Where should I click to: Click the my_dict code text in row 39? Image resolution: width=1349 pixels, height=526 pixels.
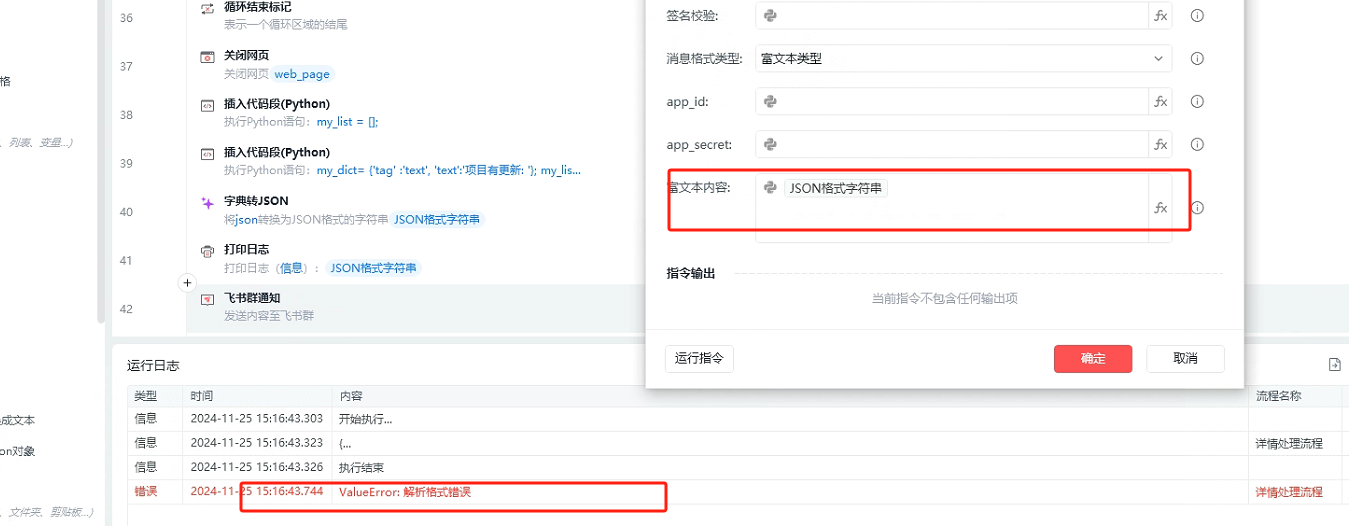449,170
